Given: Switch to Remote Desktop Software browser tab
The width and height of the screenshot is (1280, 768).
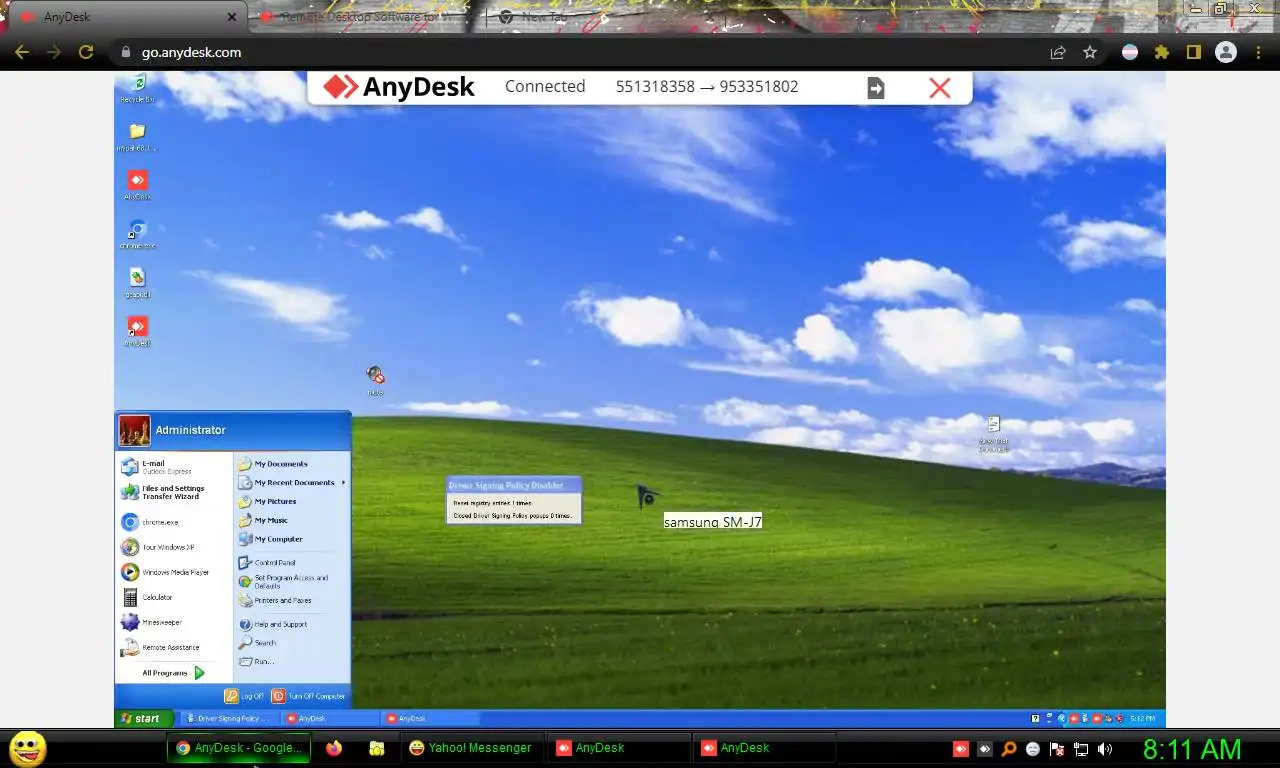Looking at the screenshot, I should click(365, 17).
